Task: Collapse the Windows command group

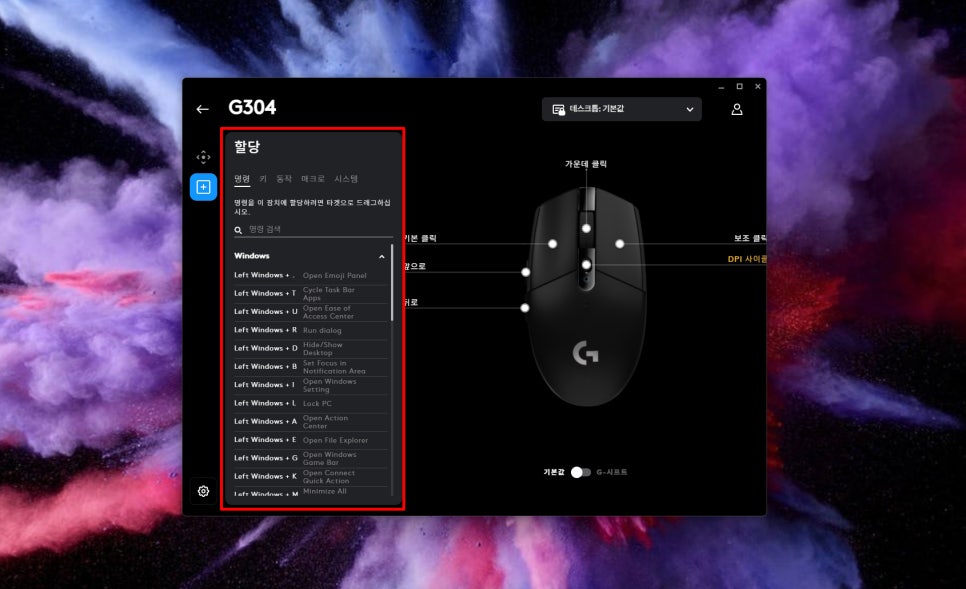Action: tap(381, 256)
